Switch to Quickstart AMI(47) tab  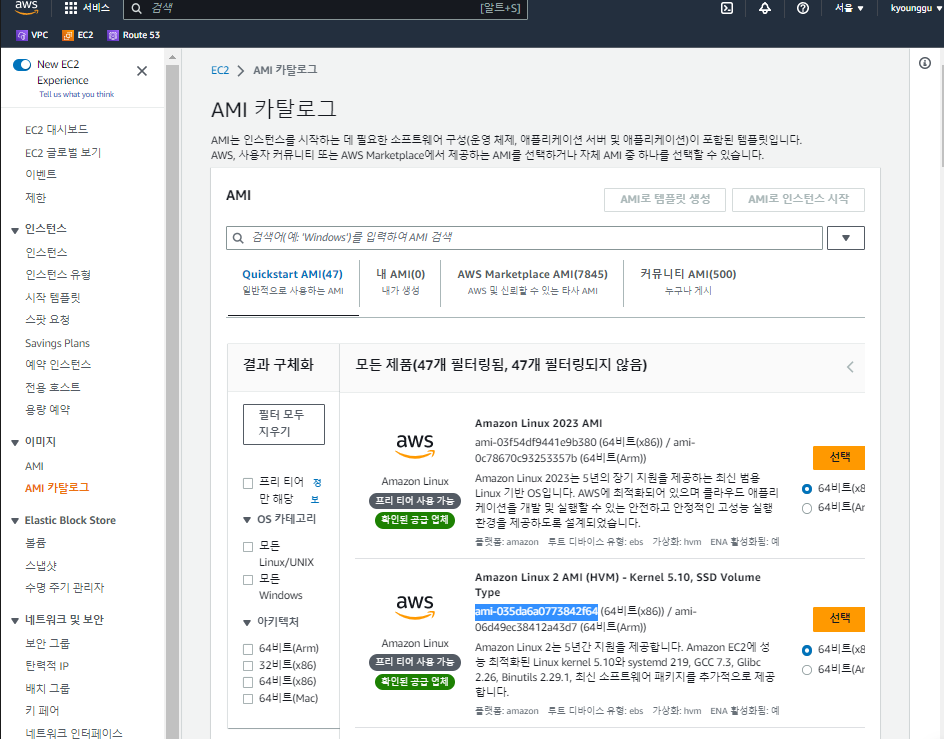(x=293, y=282)
